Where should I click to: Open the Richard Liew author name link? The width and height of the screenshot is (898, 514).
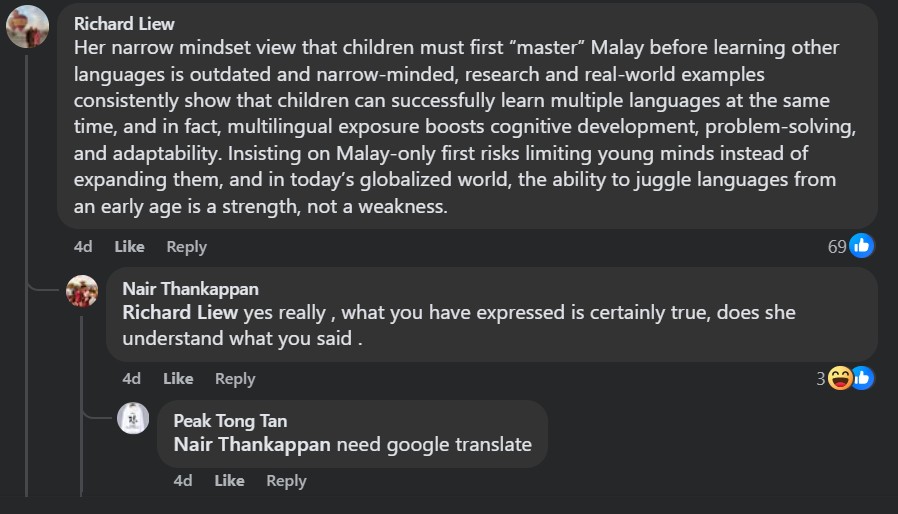coord(124,23)
